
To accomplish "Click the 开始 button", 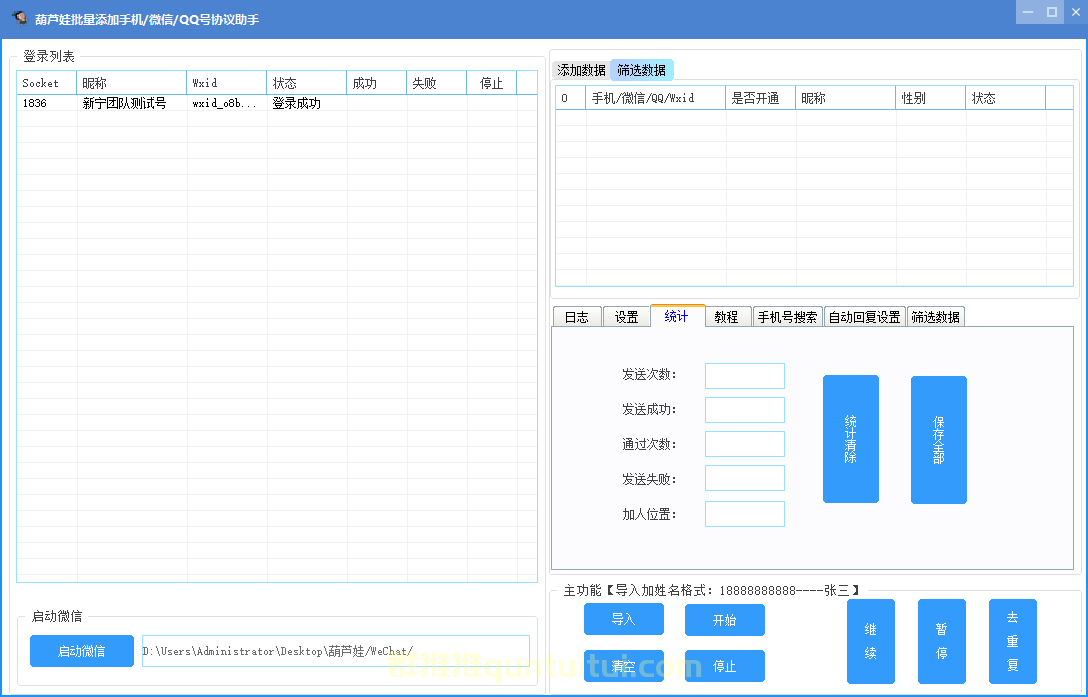I will (724, 620).
